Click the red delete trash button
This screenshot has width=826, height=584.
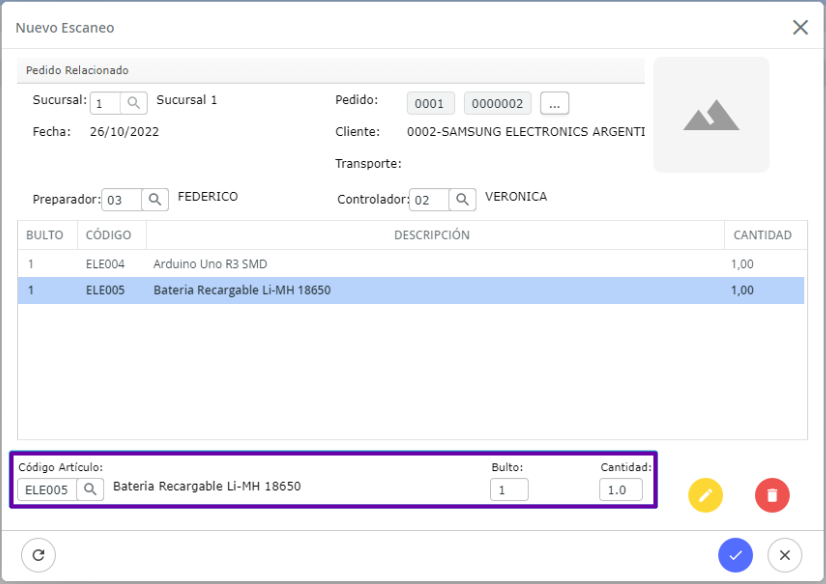tap(772, 495)
